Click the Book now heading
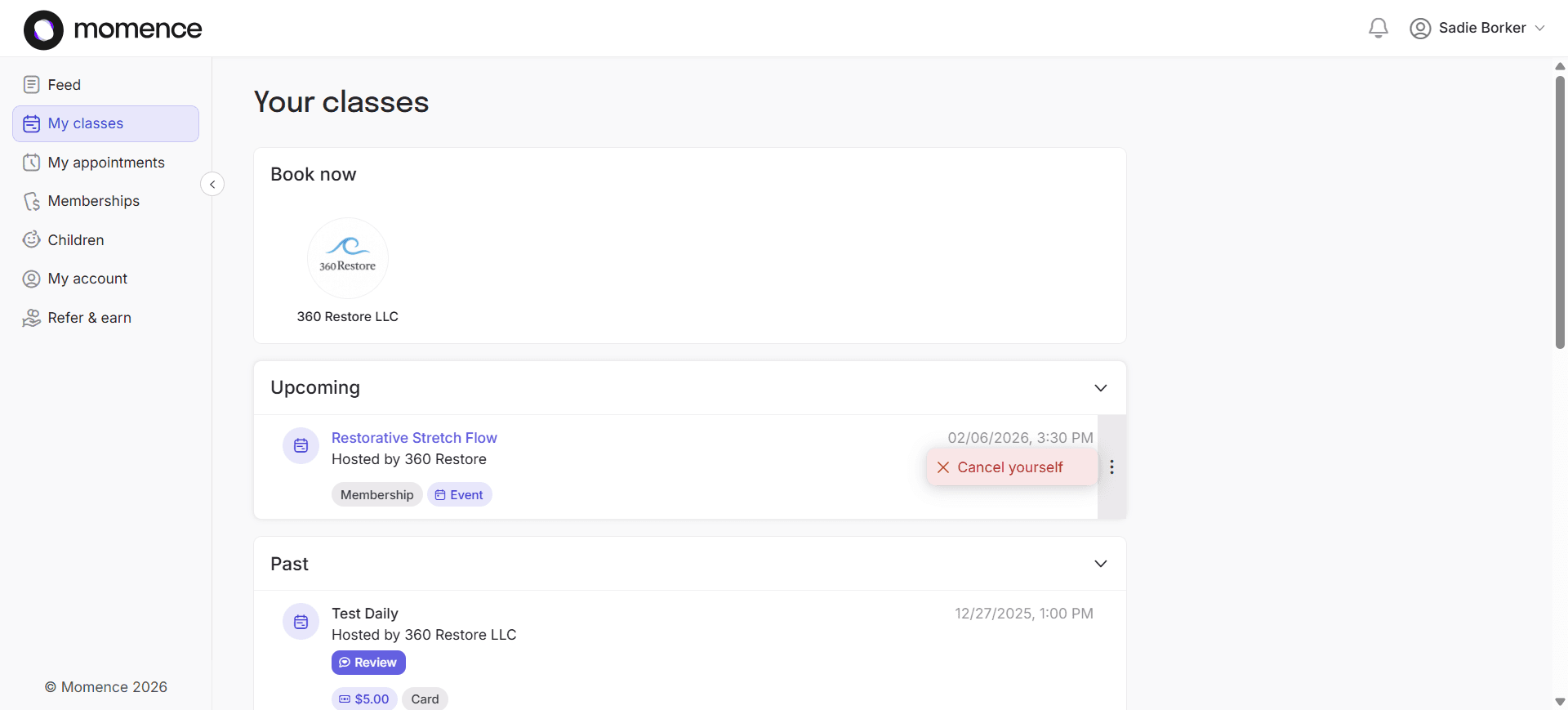The width and height of the screenshot is (1568, 710). (x=314, y=174)
